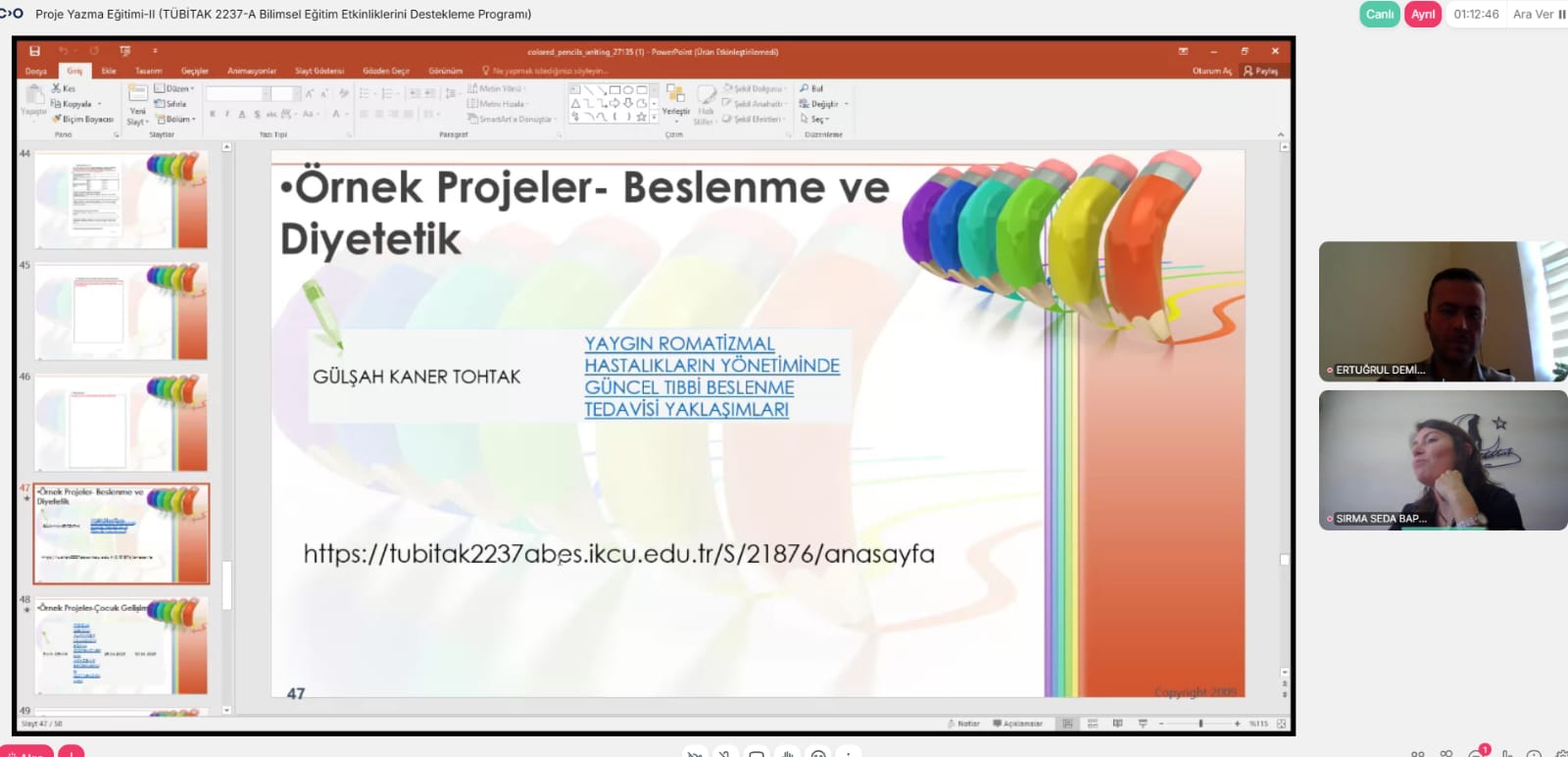Toggle the Notlar notes pane

[963, 724]
